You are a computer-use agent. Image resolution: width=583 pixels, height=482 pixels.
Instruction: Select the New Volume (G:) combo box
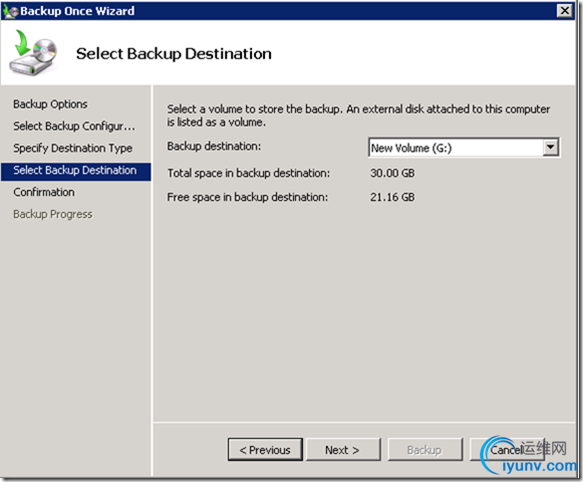coord(464,148)
